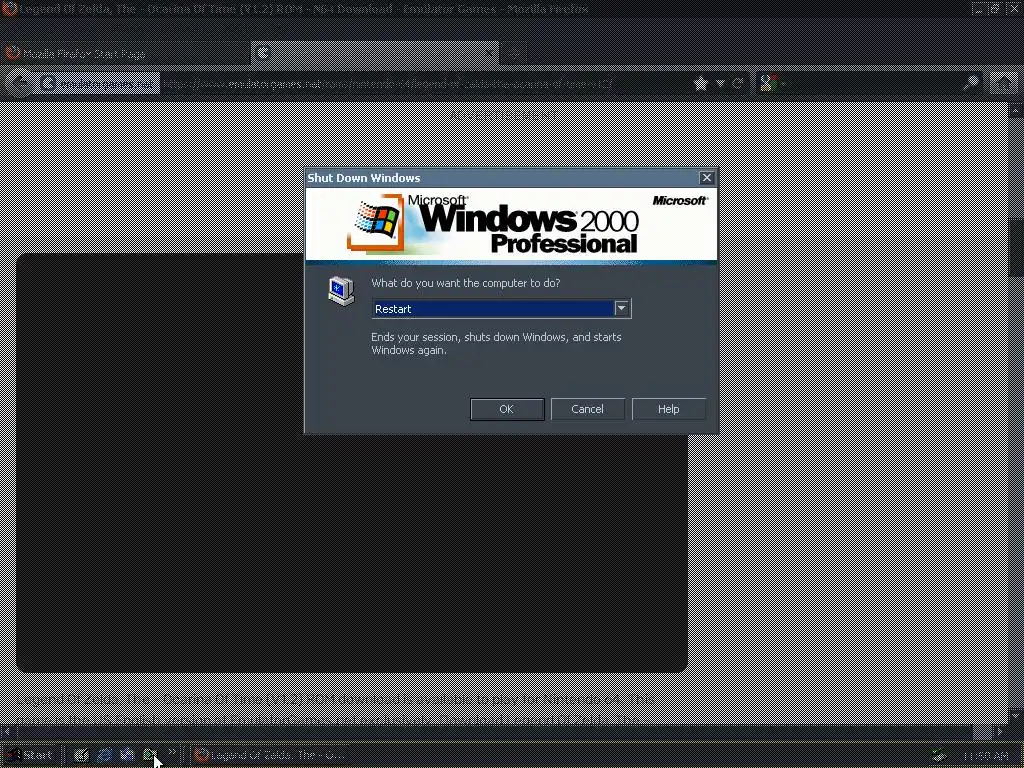Click the scroll up arrow in Firefox

coord(1016,111)
